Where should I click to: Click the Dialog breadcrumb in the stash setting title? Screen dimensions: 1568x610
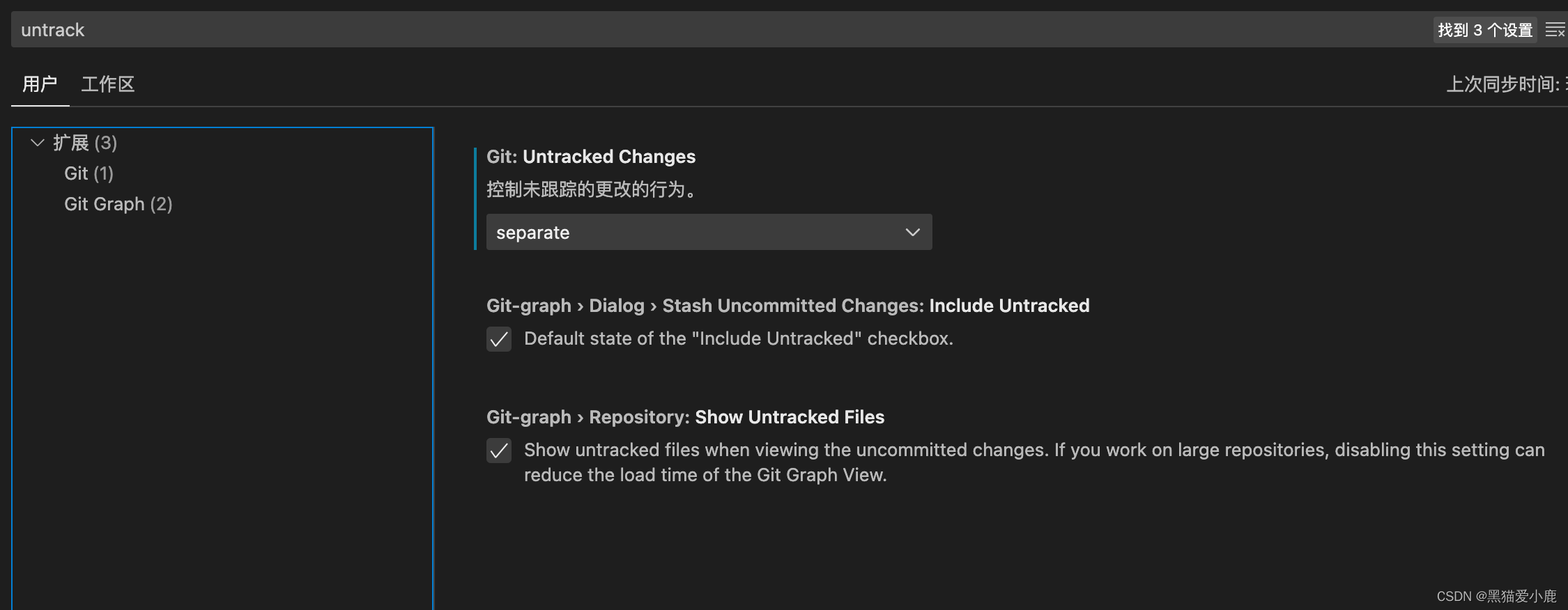click(x=616, y=305)
